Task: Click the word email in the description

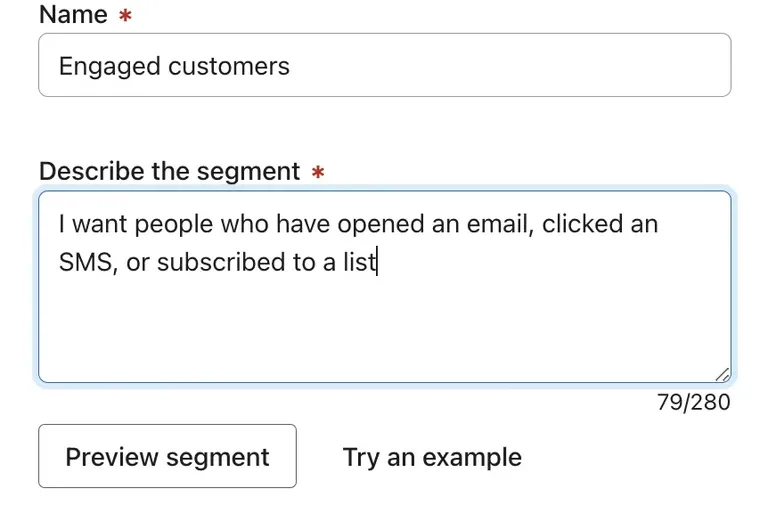Action: [x=502, y=223]
